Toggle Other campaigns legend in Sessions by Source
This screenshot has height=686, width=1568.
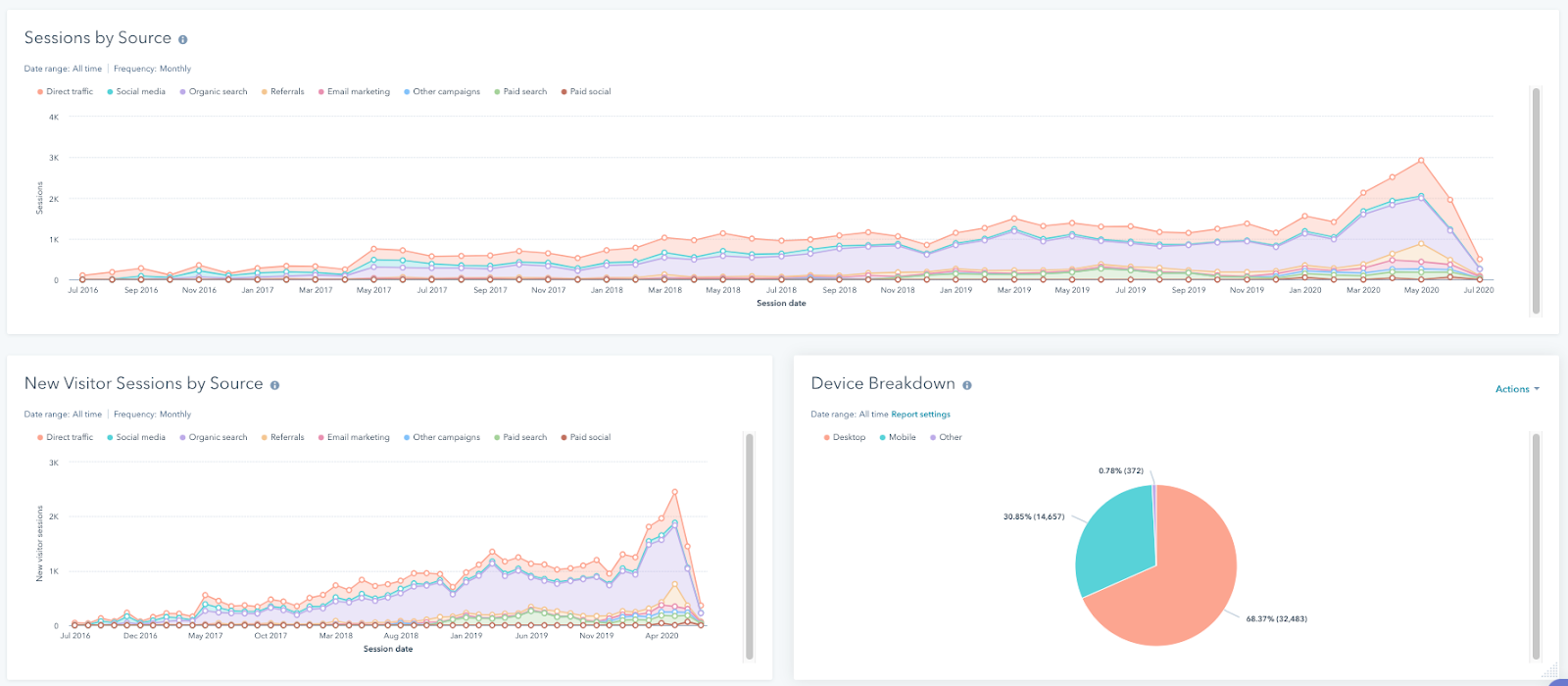[x=442, y=92]
